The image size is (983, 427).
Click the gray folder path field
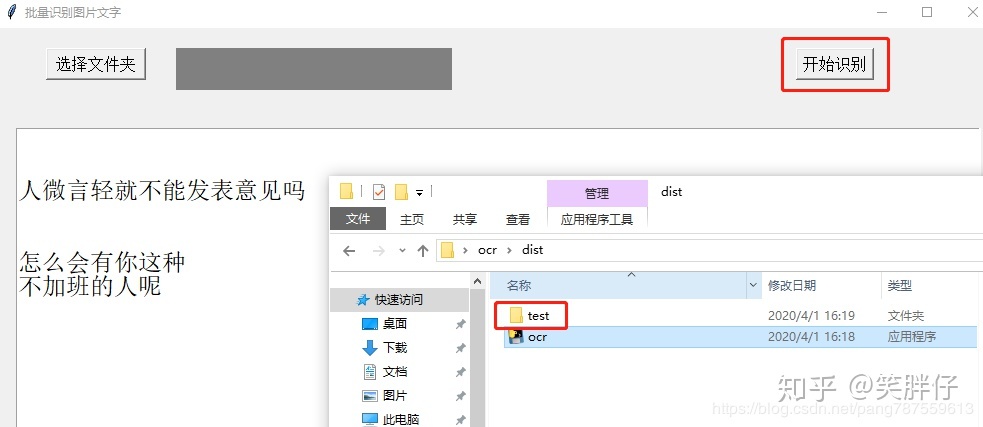[313, 69]
